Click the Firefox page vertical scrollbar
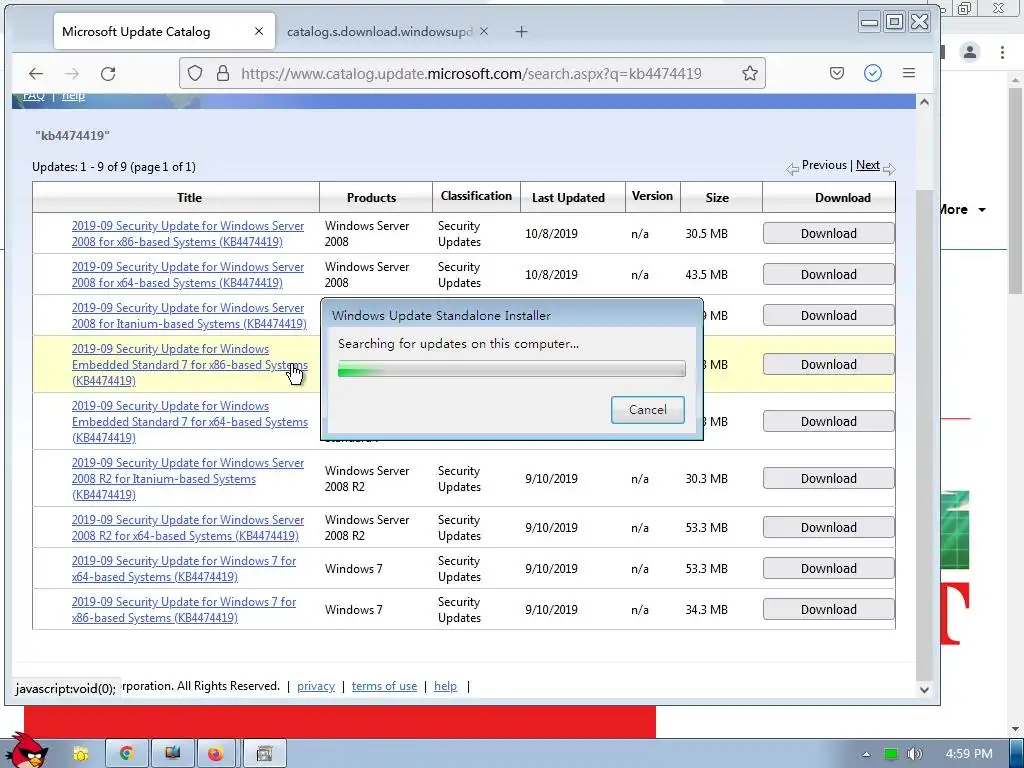The image size is (1024, 768). click(923, 434)
